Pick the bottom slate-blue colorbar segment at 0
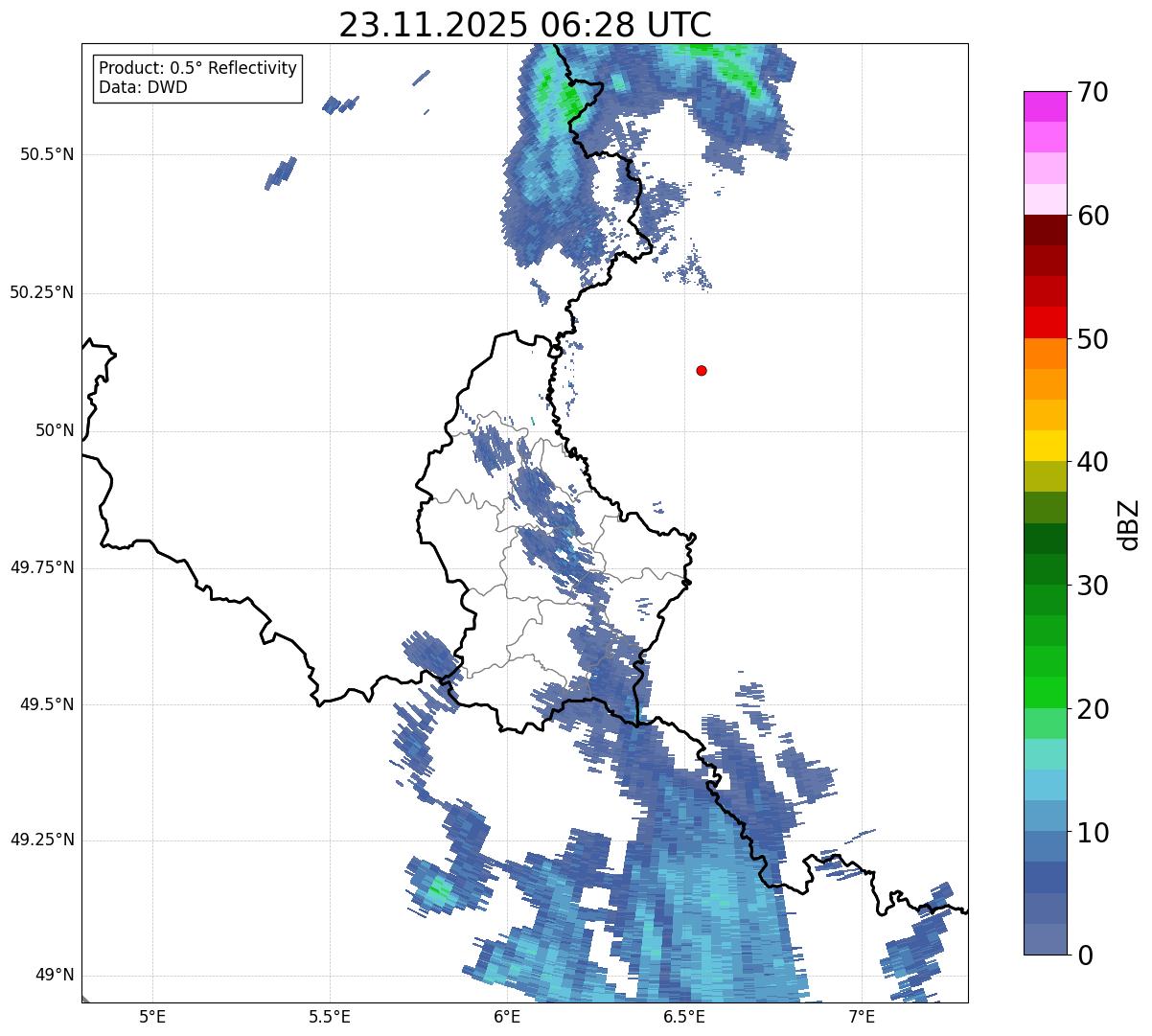Viewport: 1152px width, 1036px height. click(x=1045, y=939)
